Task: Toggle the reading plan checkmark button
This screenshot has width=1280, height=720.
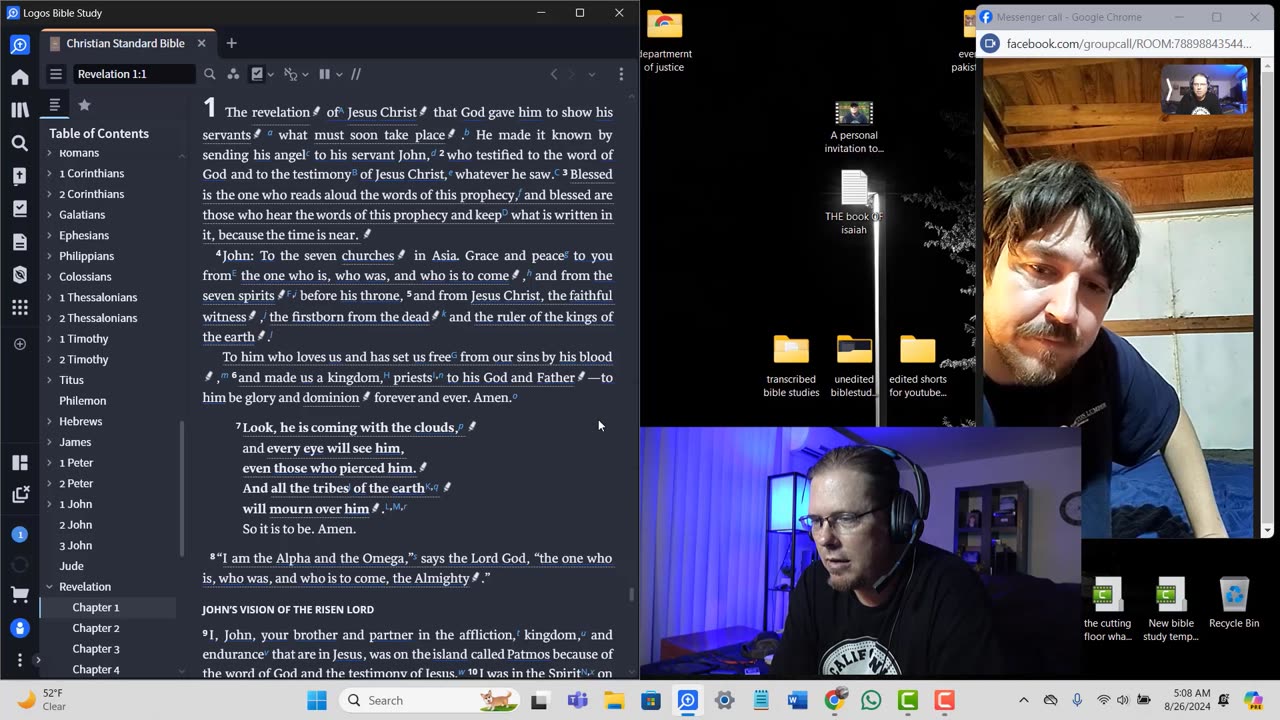Action: coord(257,74)
